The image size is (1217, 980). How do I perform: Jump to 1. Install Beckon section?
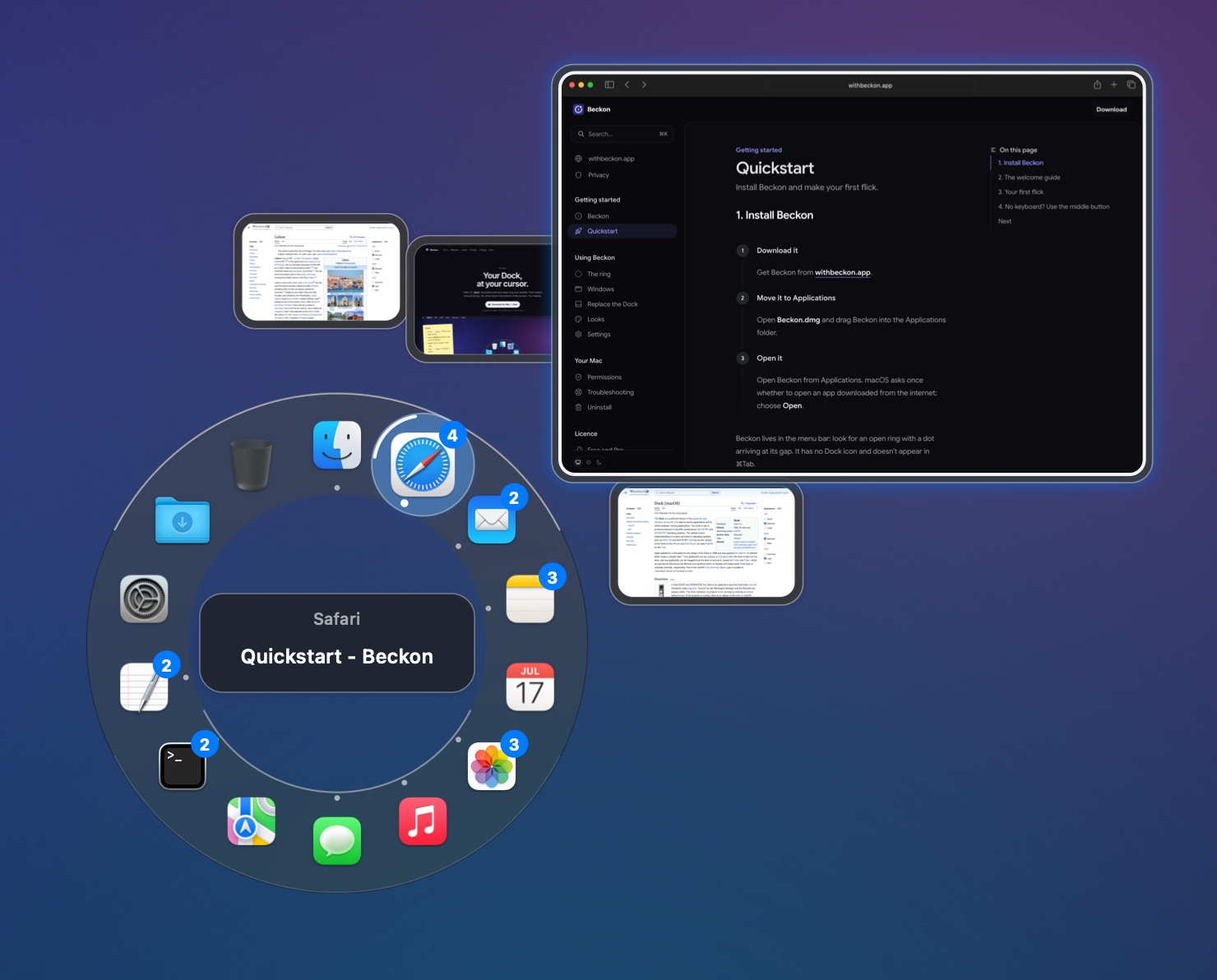click(x=1020, y=163)
